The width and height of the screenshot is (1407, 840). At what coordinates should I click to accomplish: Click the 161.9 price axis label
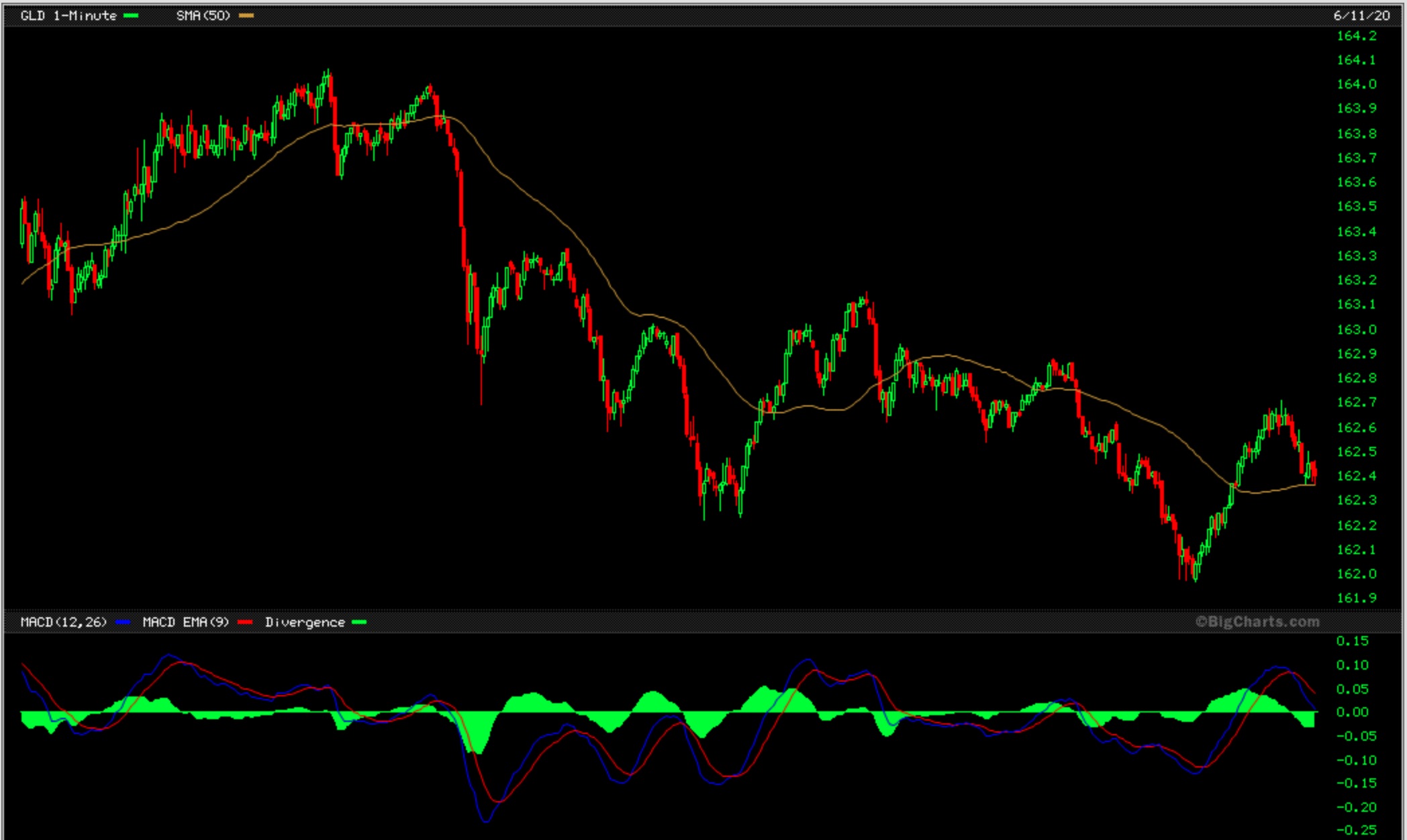[x=1356, y=598]
